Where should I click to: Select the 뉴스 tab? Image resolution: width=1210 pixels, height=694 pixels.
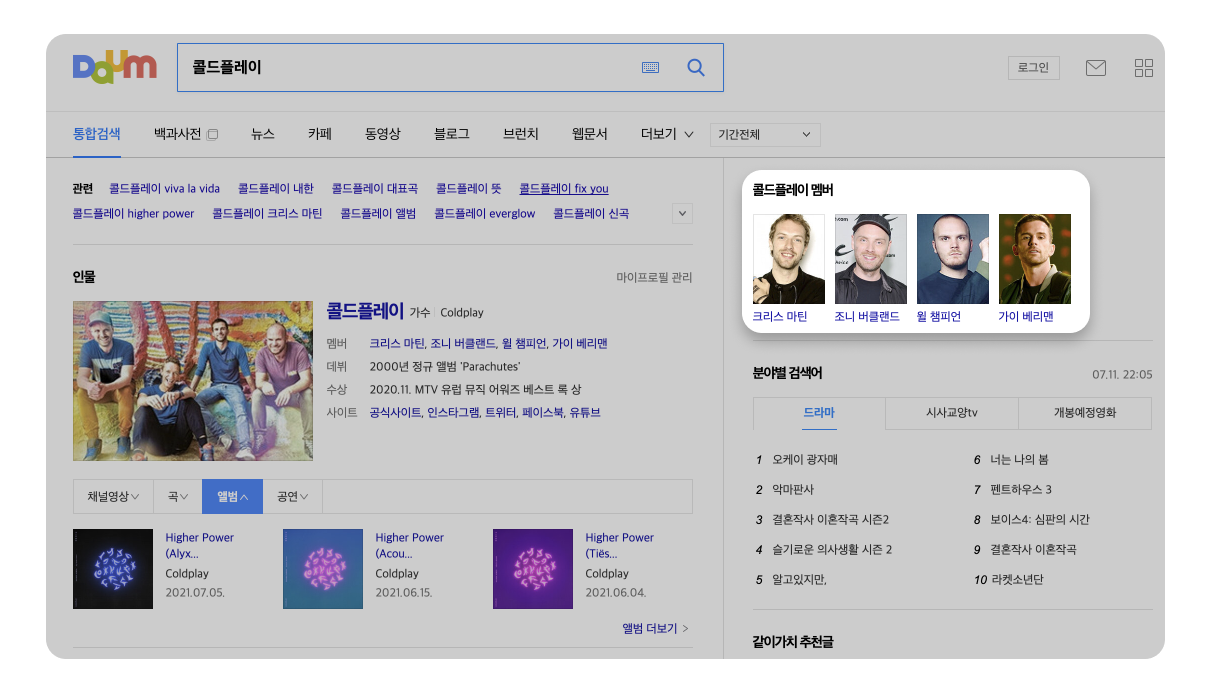point(263,134)
